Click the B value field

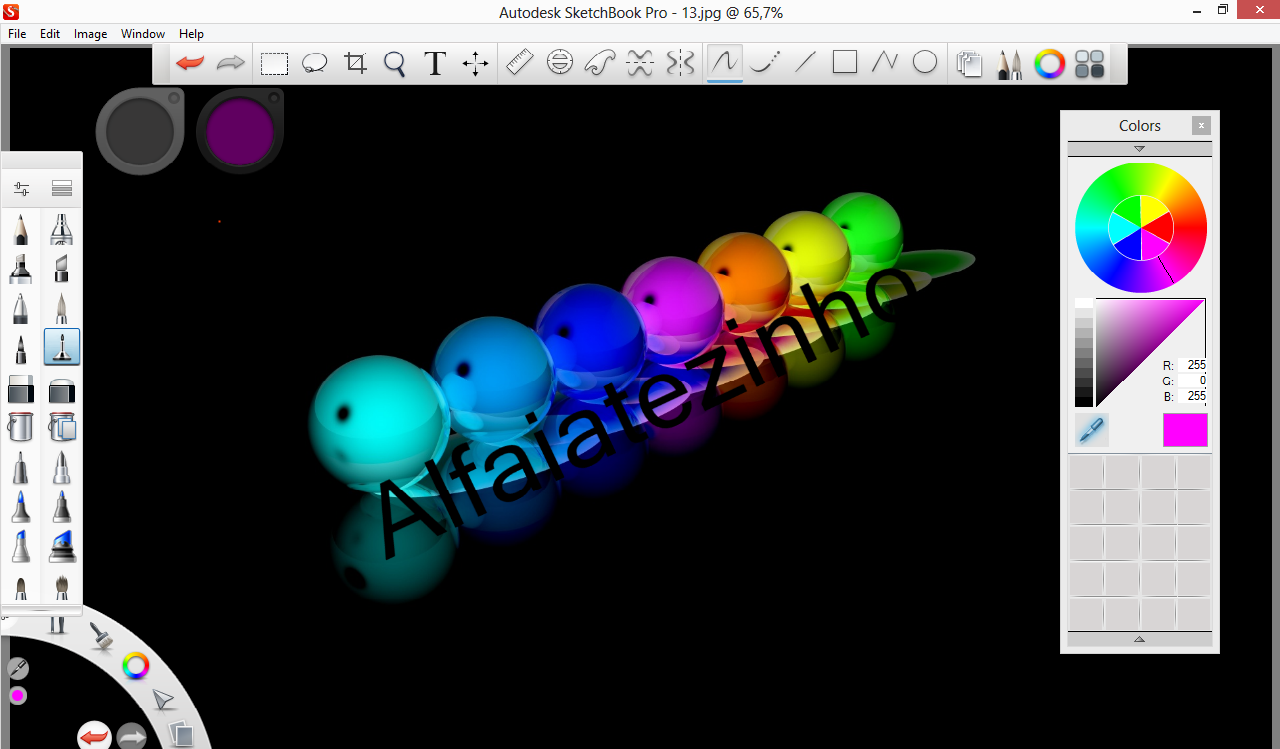click(1193, 397)
